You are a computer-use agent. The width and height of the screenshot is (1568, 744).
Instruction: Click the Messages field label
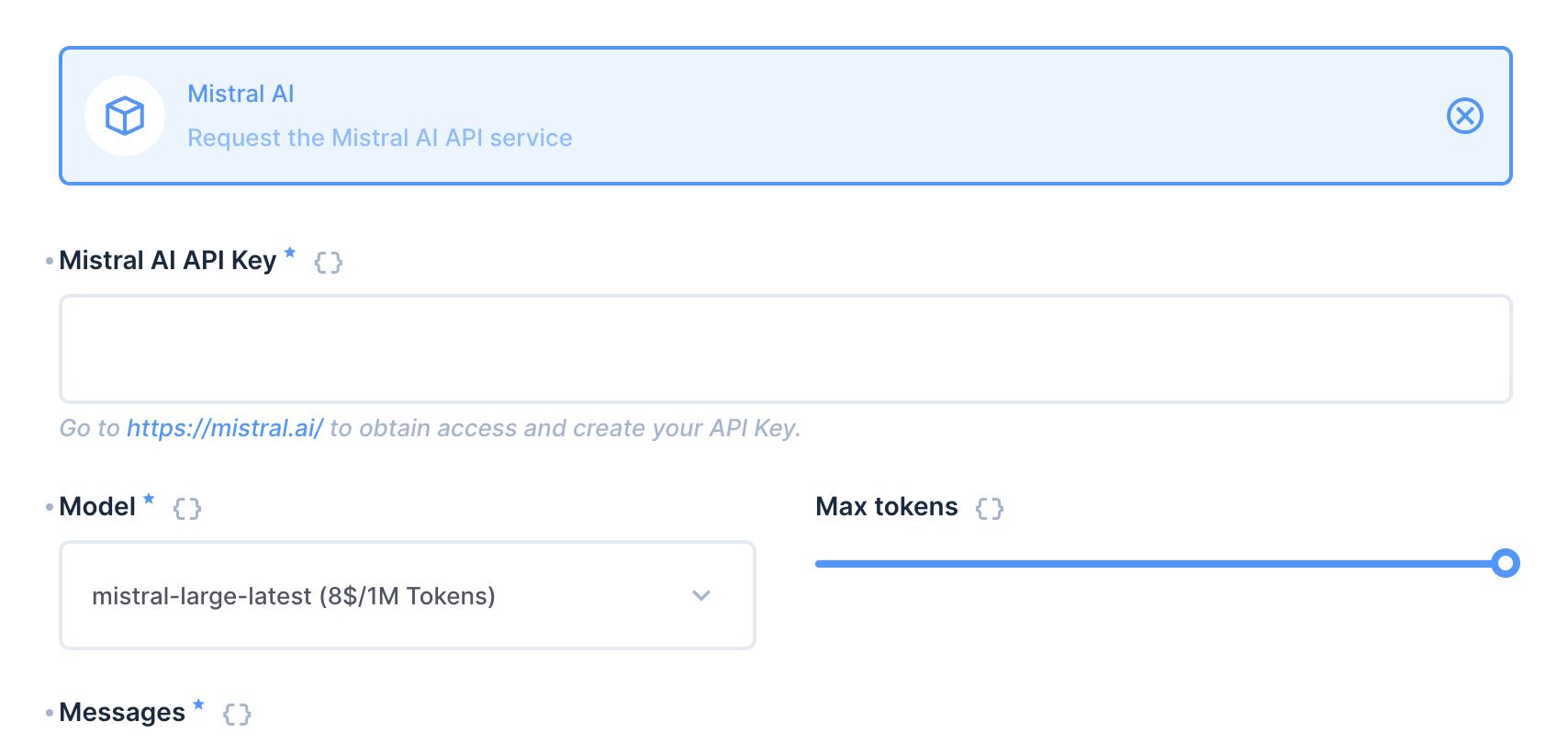click(x=122, y=713)
